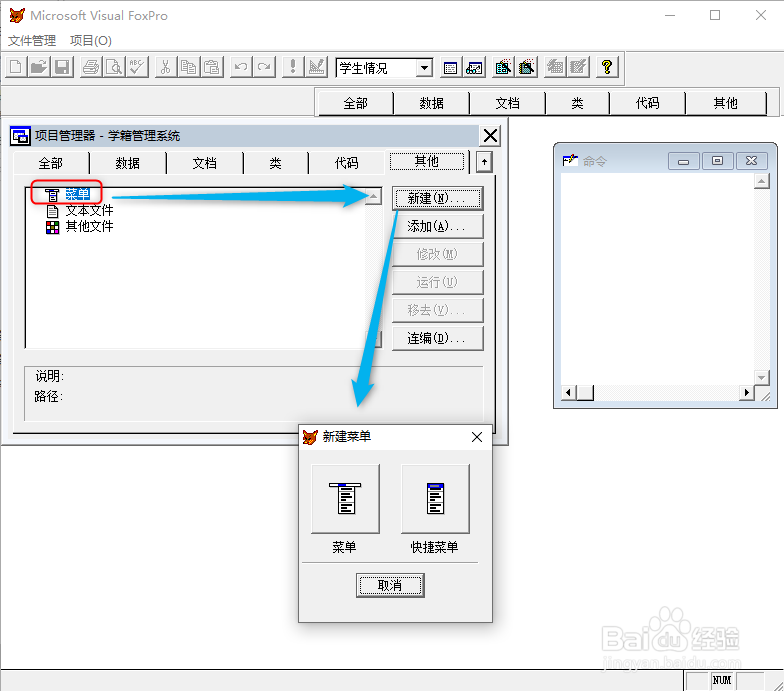
Task: Switch to 数据 tab in Project Manager
Action: tap(128, 163)
